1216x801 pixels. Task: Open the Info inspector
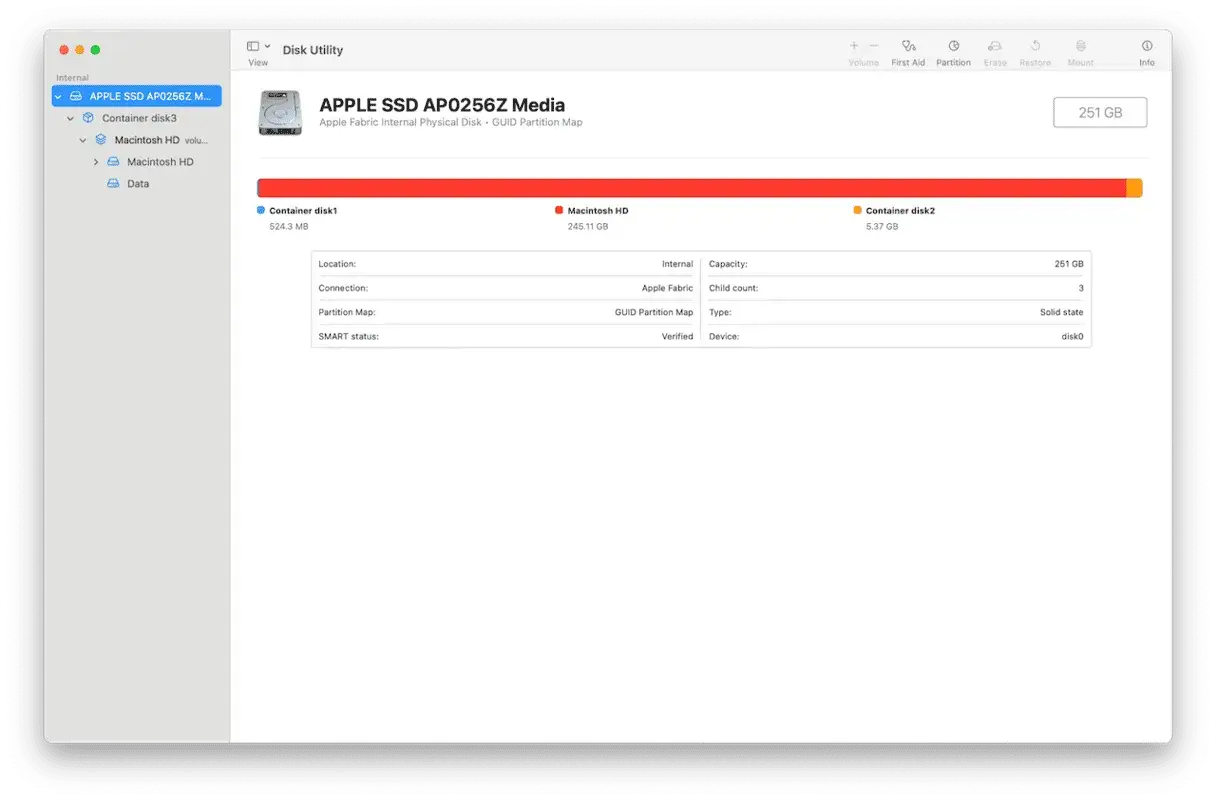click(1147, 53)
